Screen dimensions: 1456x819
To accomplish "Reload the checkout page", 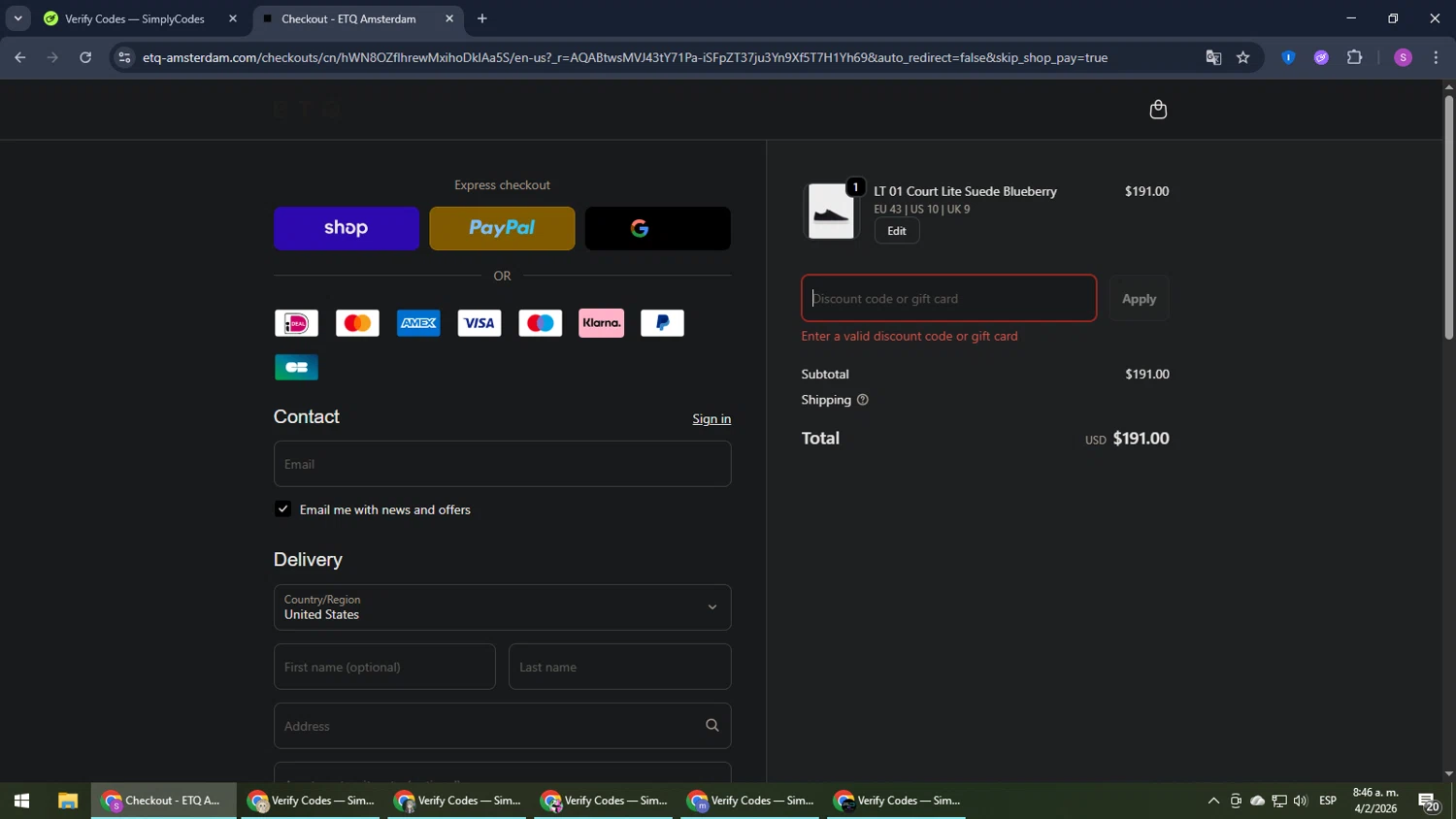I will point(85,57).
